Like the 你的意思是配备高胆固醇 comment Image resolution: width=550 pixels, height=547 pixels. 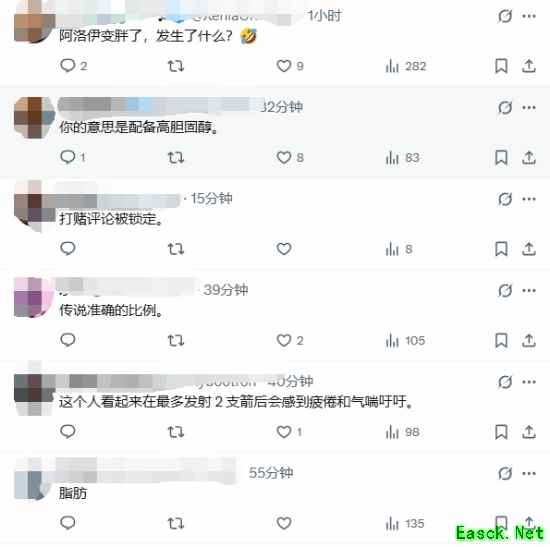(x=283, y=158)
